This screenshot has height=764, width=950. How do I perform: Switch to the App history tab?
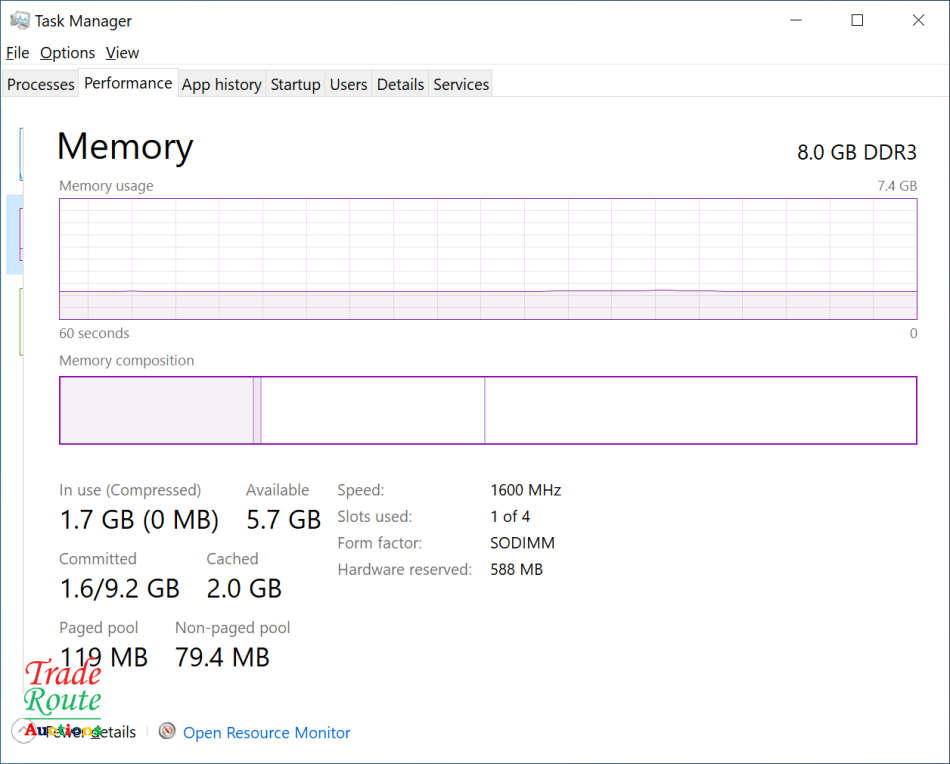click(x=221, y=85)
